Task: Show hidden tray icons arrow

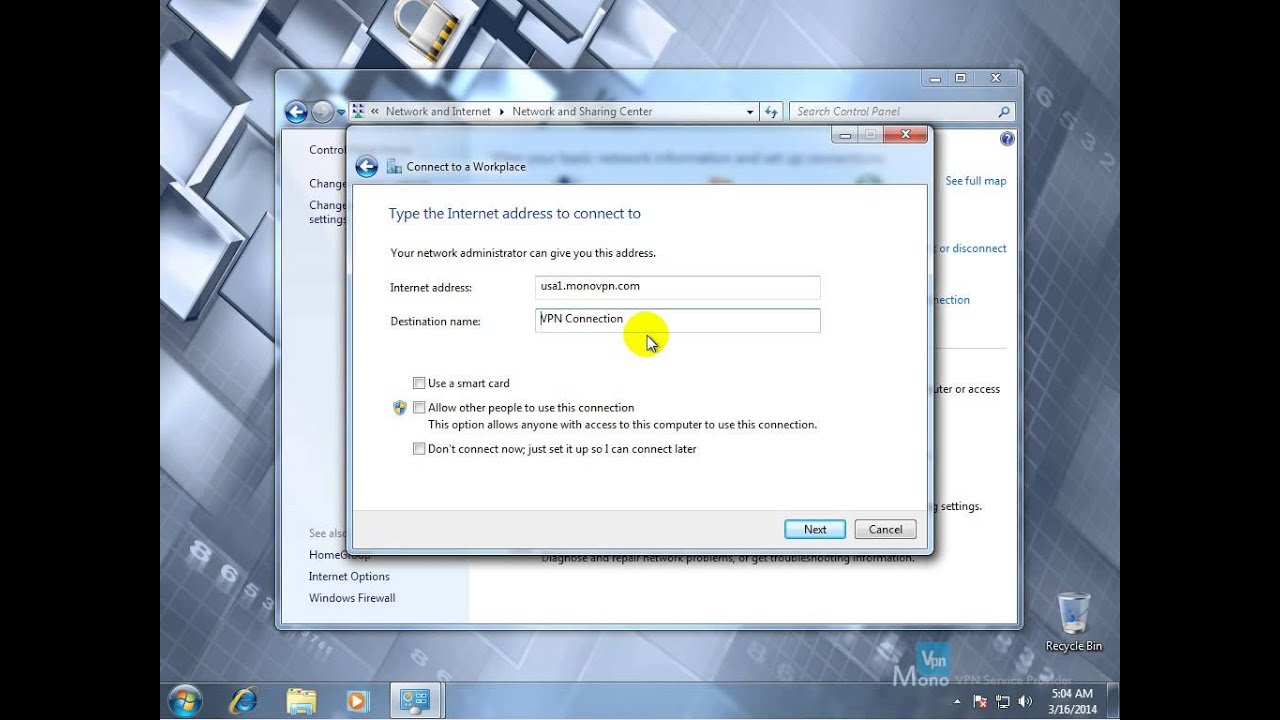Action: 956,702
